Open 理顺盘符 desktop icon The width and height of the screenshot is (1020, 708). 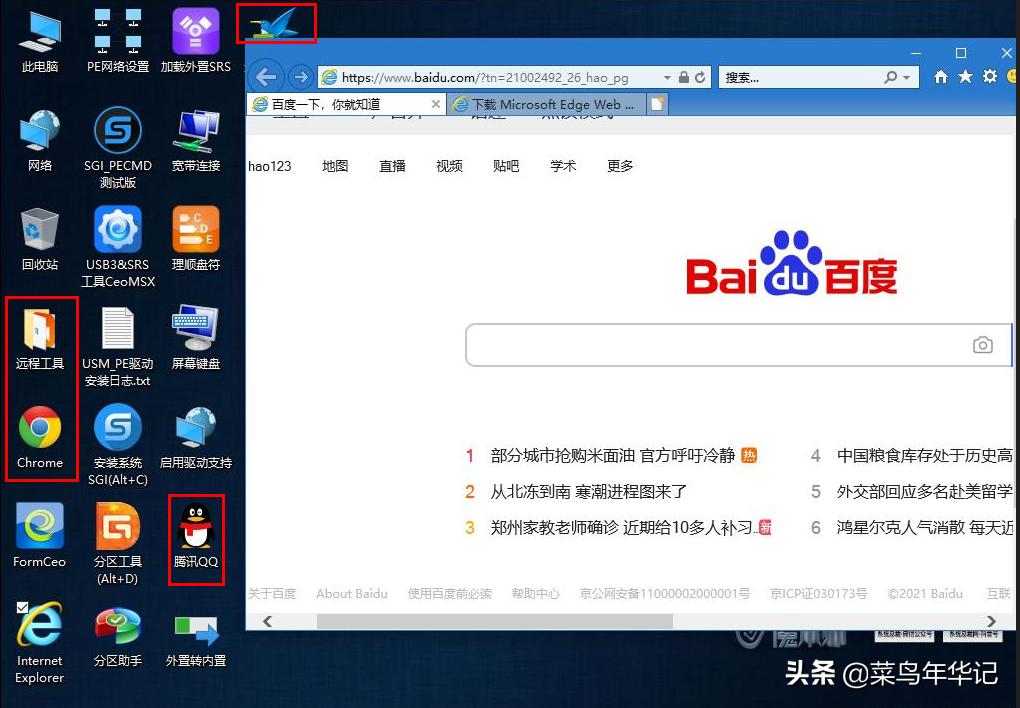196,239
